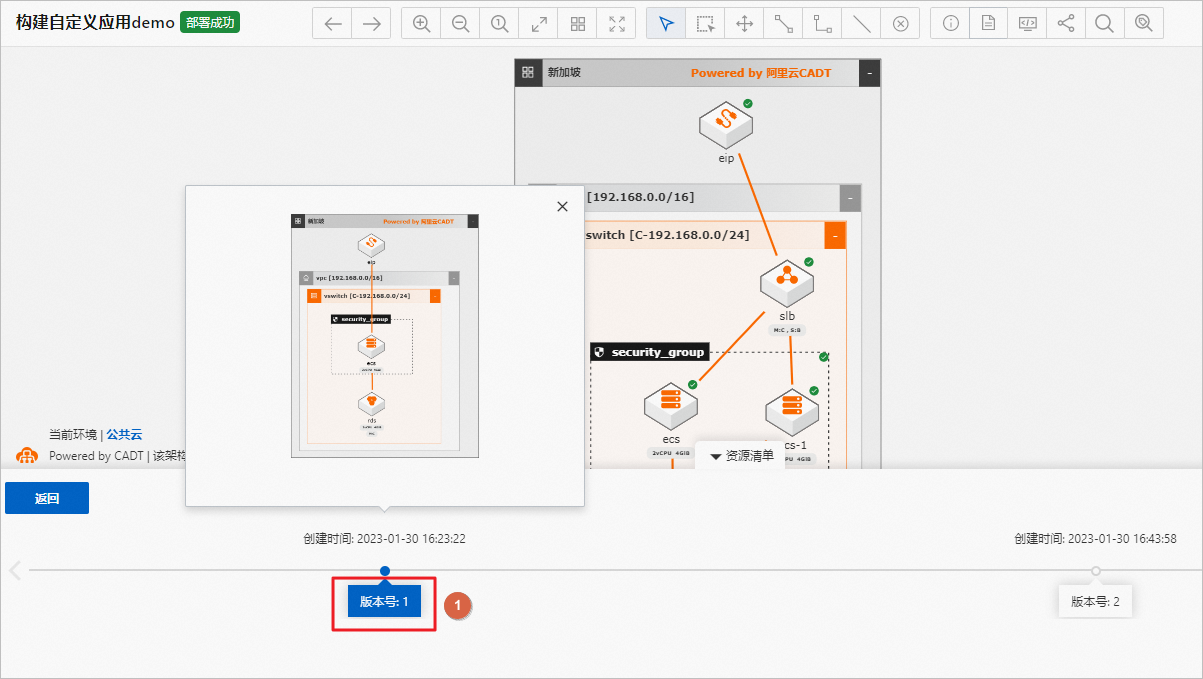
Task: Click the Powered by 阿里云CADT text
Action: 761,73
